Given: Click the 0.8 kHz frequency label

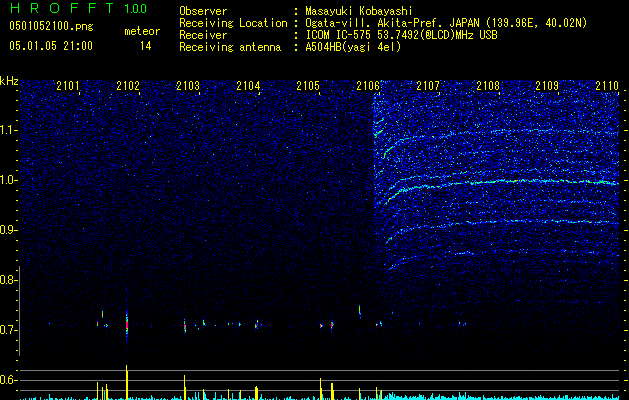Looking at the screenshot, I should point(9,280).
